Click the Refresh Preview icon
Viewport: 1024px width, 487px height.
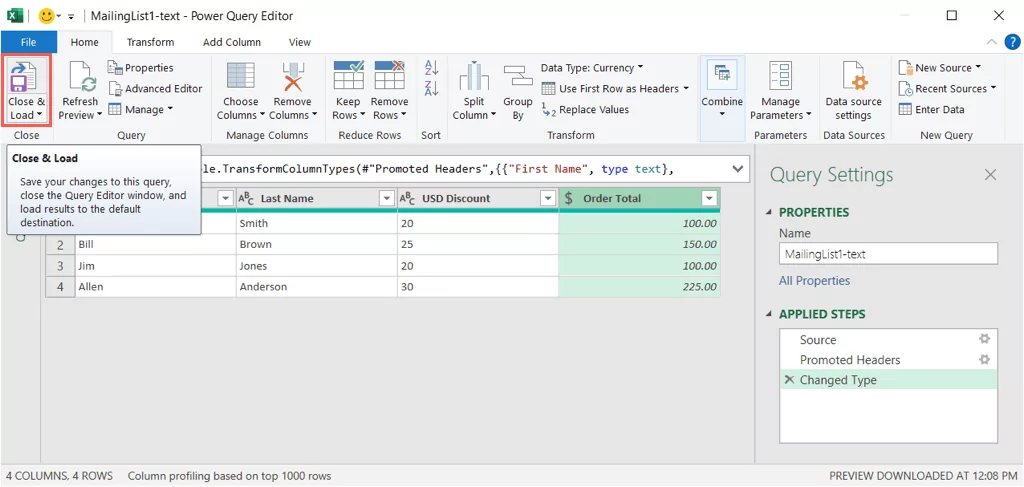click(80, 78)
